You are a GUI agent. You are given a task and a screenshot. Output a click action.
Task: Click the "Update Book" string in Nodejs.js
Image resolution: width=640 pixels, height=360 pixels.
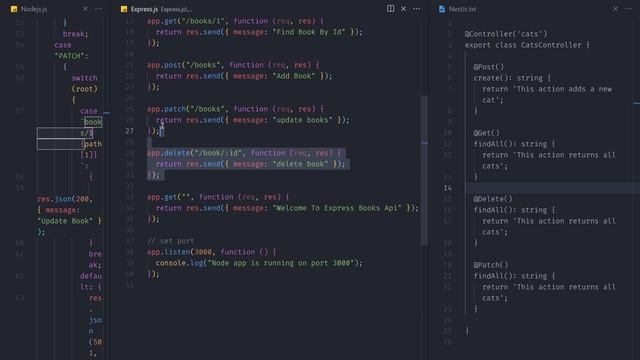point(65,221)
